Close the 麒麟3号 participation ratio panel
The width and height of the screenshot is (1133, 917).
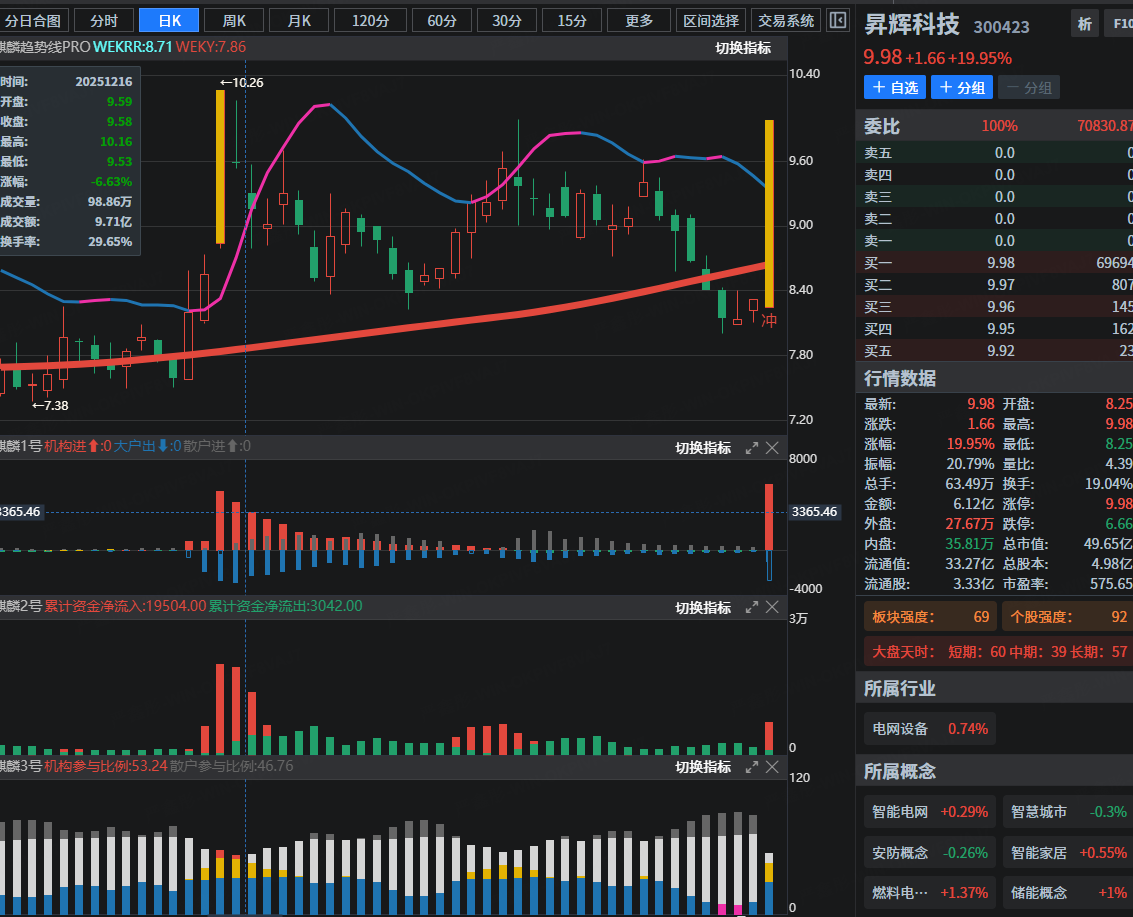(x=772, y=766)
